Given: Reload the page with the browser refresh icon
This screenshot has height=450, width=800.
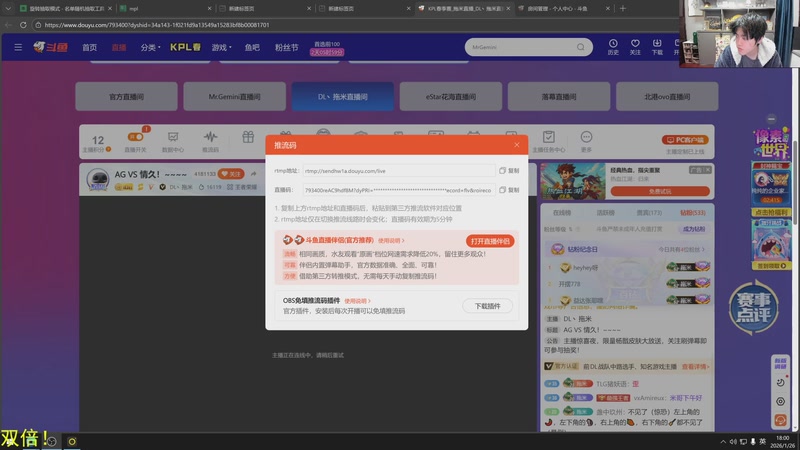Looking at the screenshot, I should pos(23,24).
